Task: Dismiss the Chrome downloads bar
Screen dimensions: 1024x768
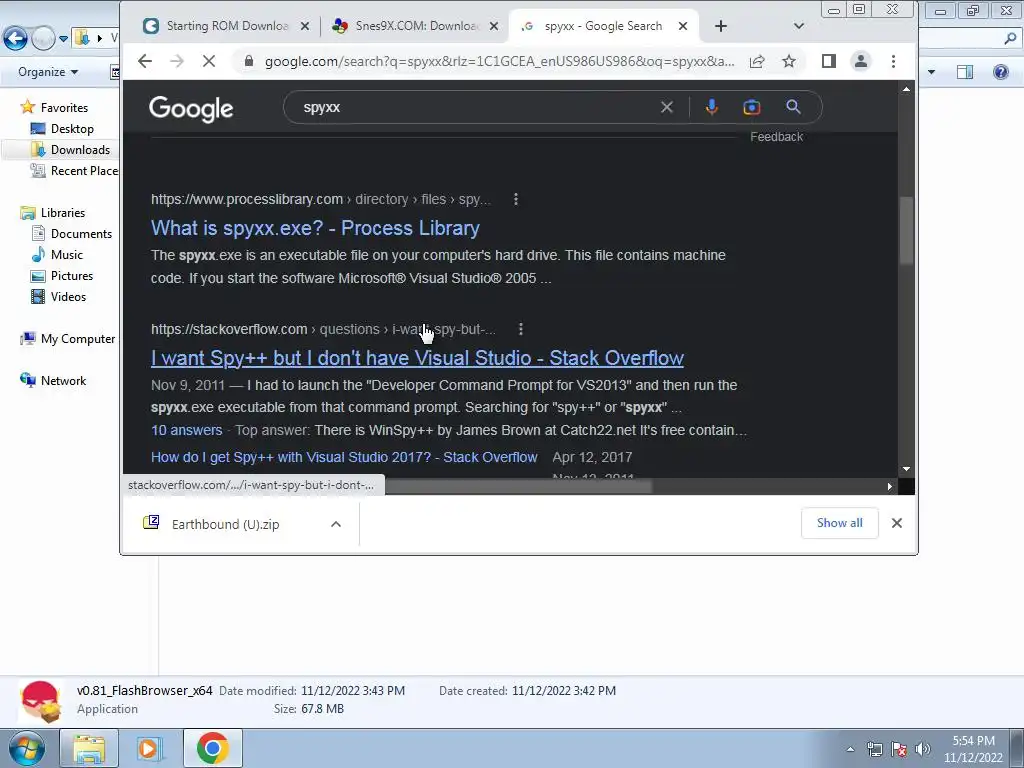Action: [897, 523]
